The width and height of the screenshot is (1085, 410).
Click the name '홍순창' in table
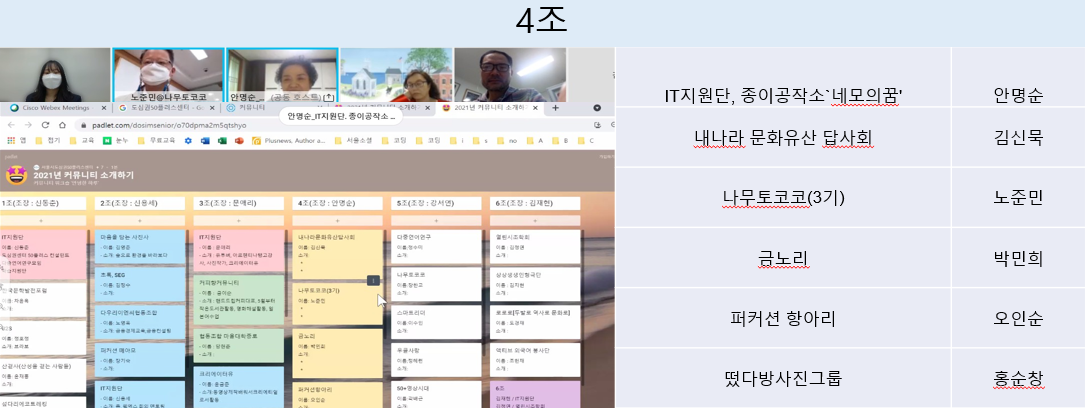point(1017,379)
